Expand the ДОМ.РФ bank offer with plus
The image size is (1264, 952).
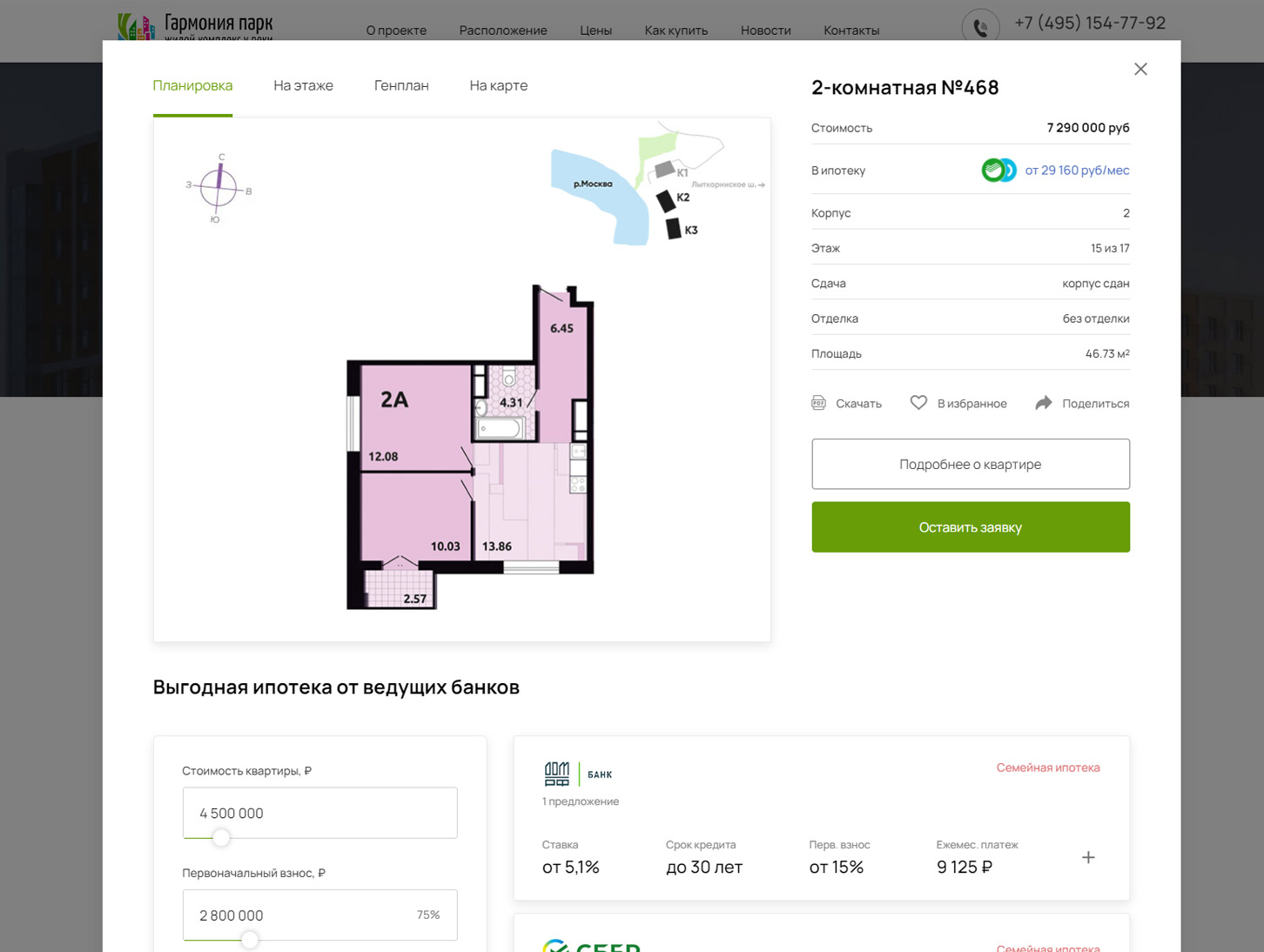[x=1088, y=857]
